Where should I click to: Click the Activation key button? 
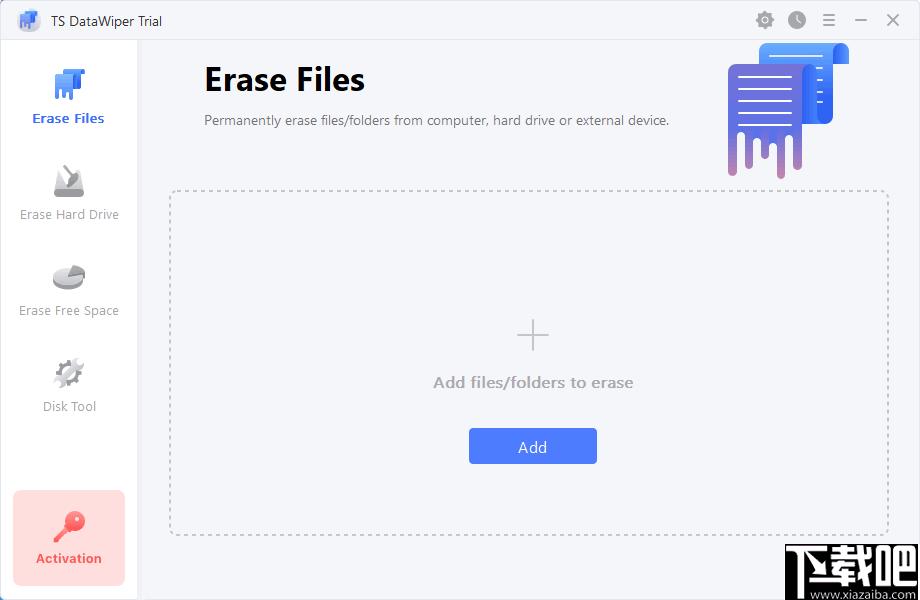69,538
